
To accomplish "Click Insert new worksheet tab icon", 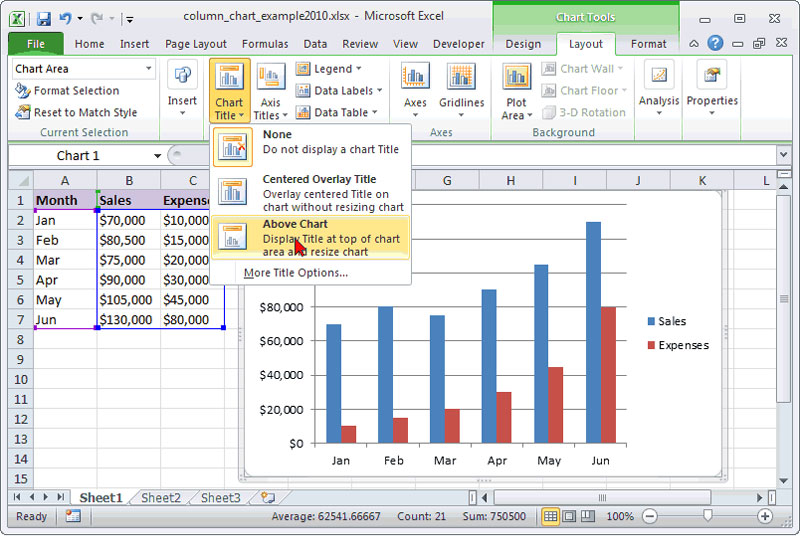I will click(x=268, y=497).
